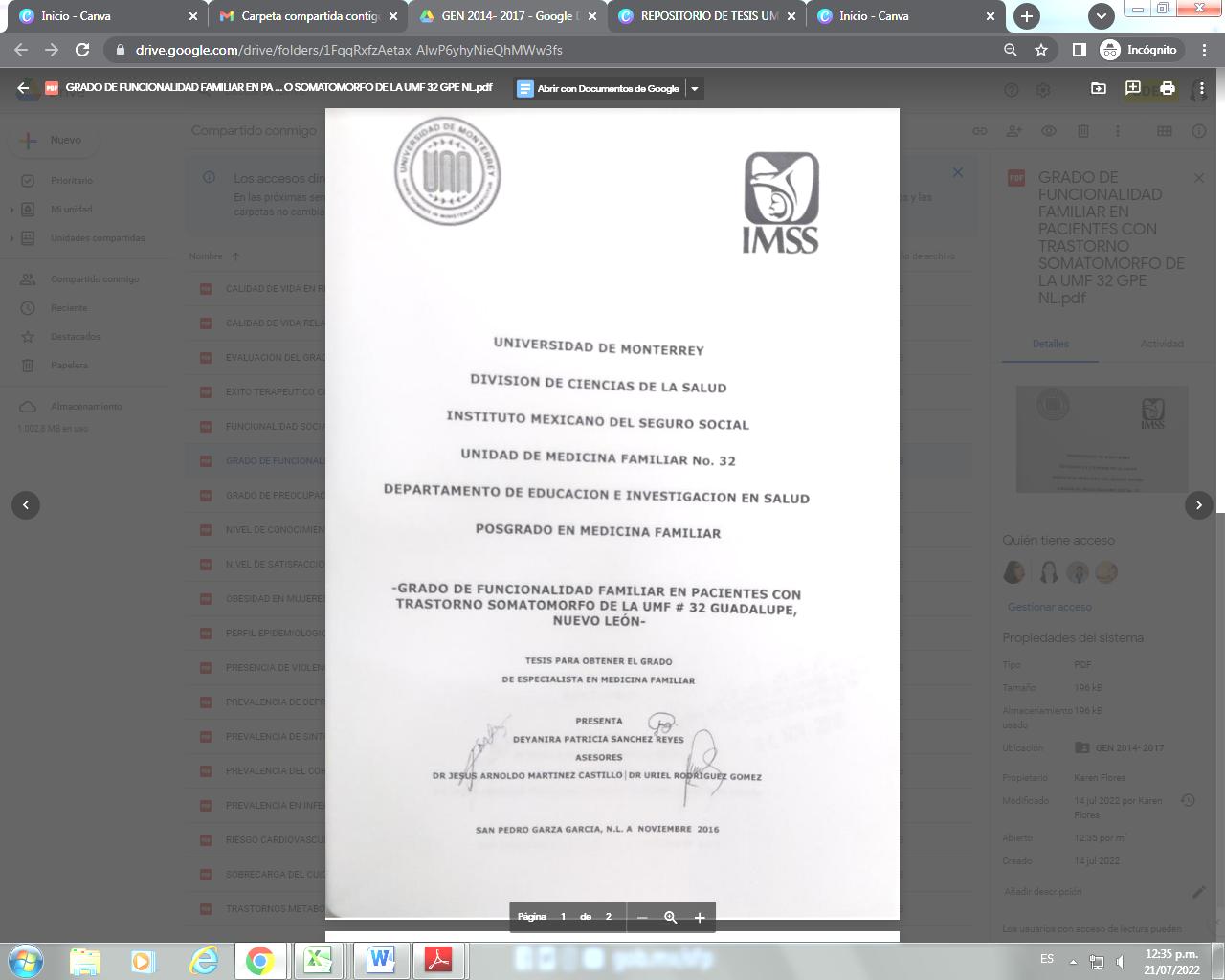Viewport: 1225px width, 980px height.
Task: Open Chrome side panel icon
Action: point(1079,50)
